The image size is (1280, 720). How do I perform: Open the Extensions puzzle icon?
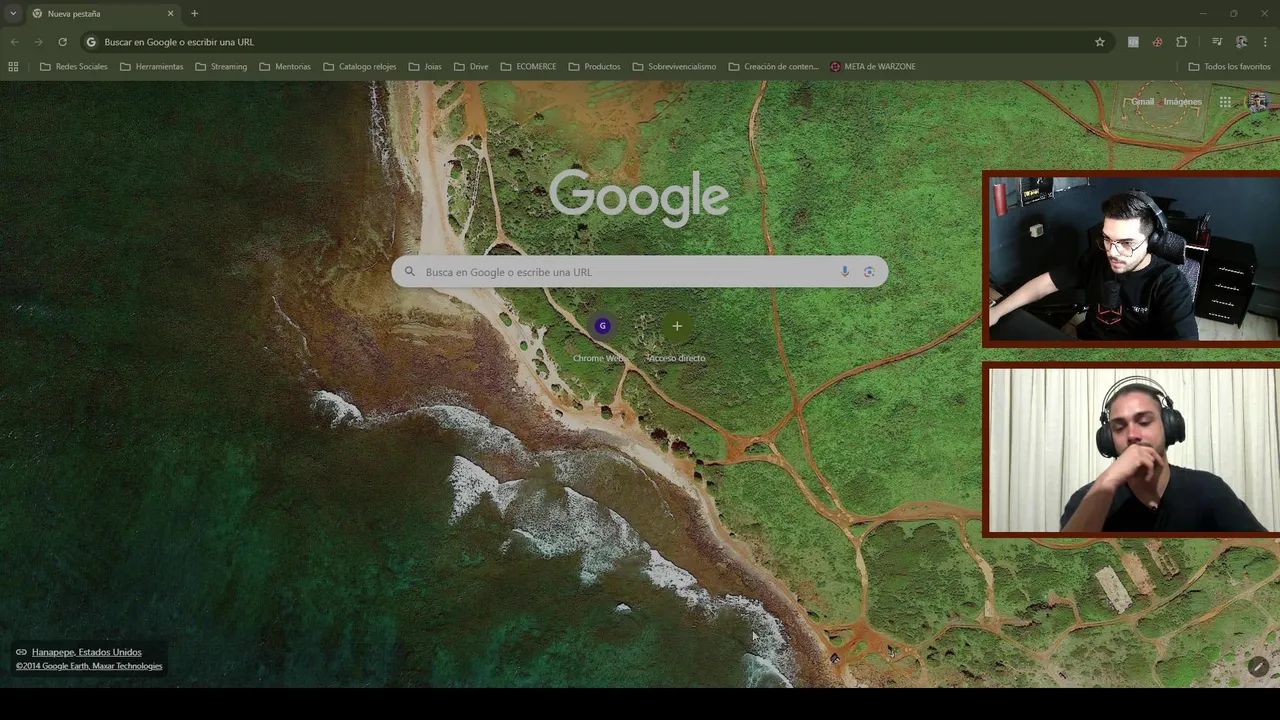[1181, 42]
